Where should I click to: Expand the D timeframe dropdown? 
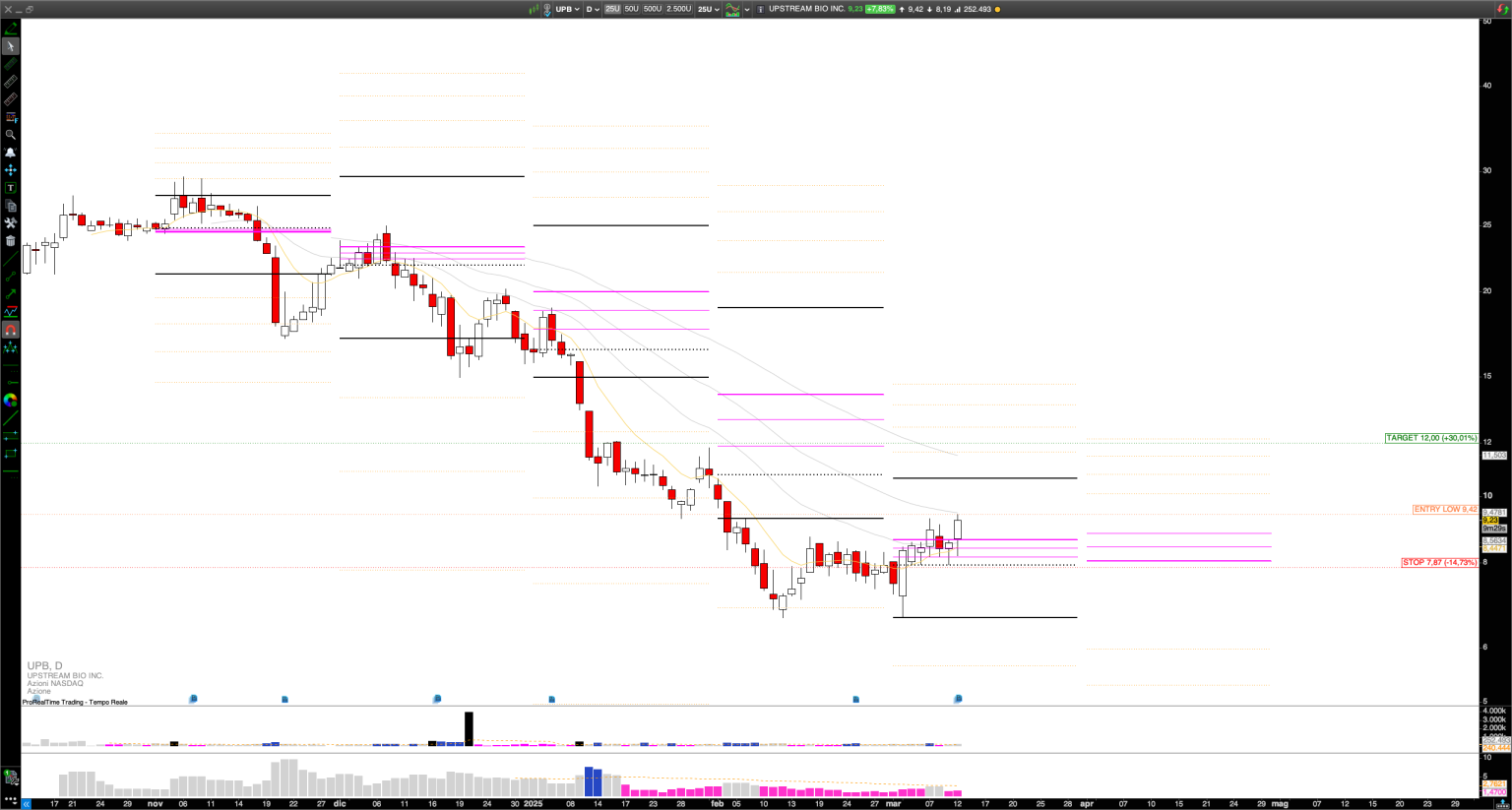tap(593, 9)
